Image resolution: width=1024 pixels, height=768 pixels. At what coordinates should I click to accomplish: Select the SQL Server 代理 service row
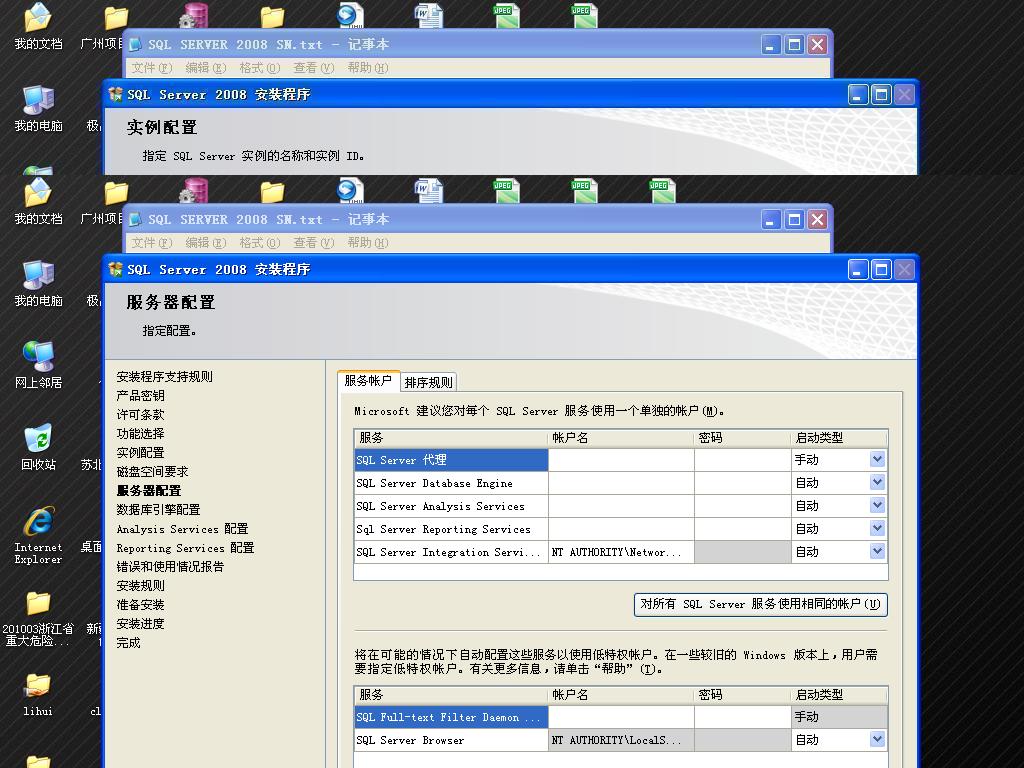pyautogui.click(x=450, y=460)
